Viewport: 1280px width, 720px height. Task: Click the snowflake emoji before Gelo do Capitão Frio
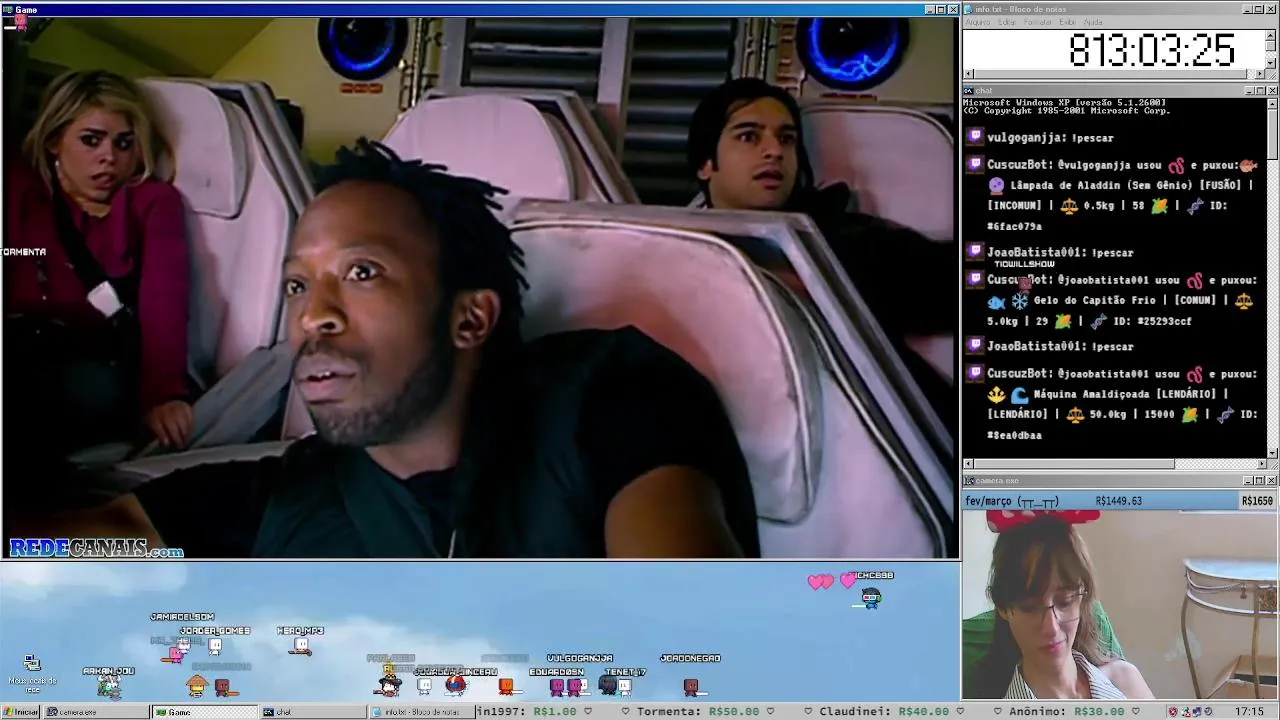tap(1019, 301)
